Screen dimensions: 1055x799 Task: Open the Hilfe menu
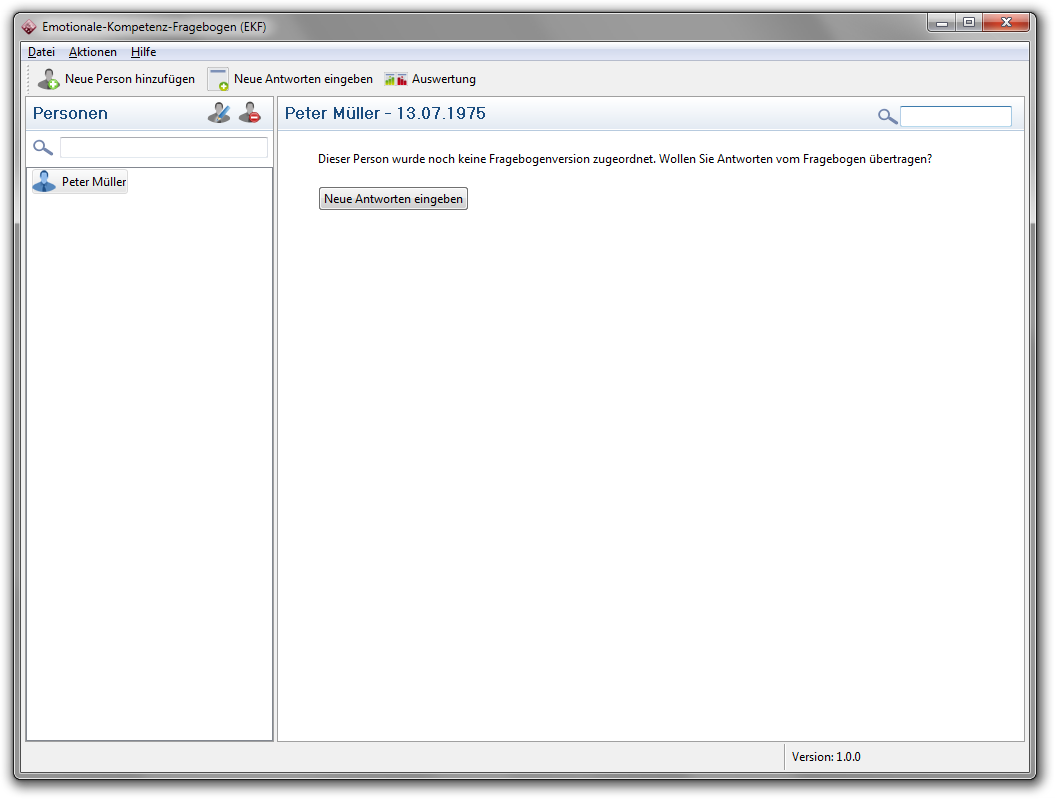point(143,52)
